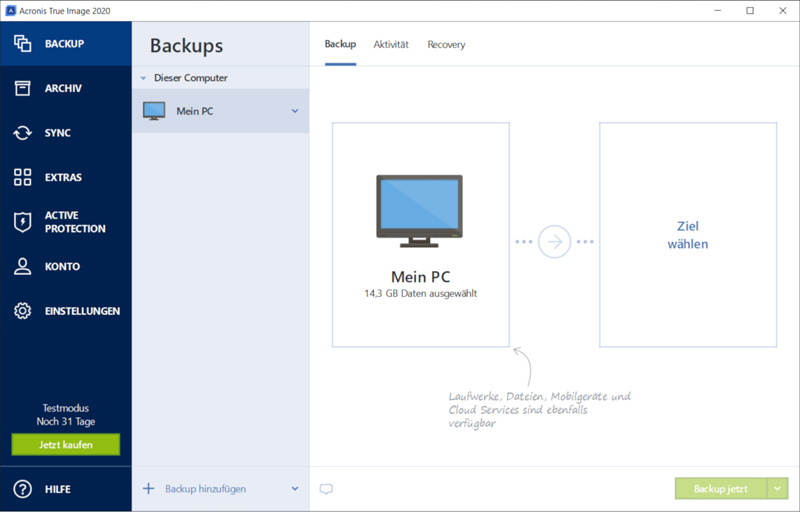Click the Jetzt kaufen button
The height and width of the screenshot is (512, 800).
(65, 444)
